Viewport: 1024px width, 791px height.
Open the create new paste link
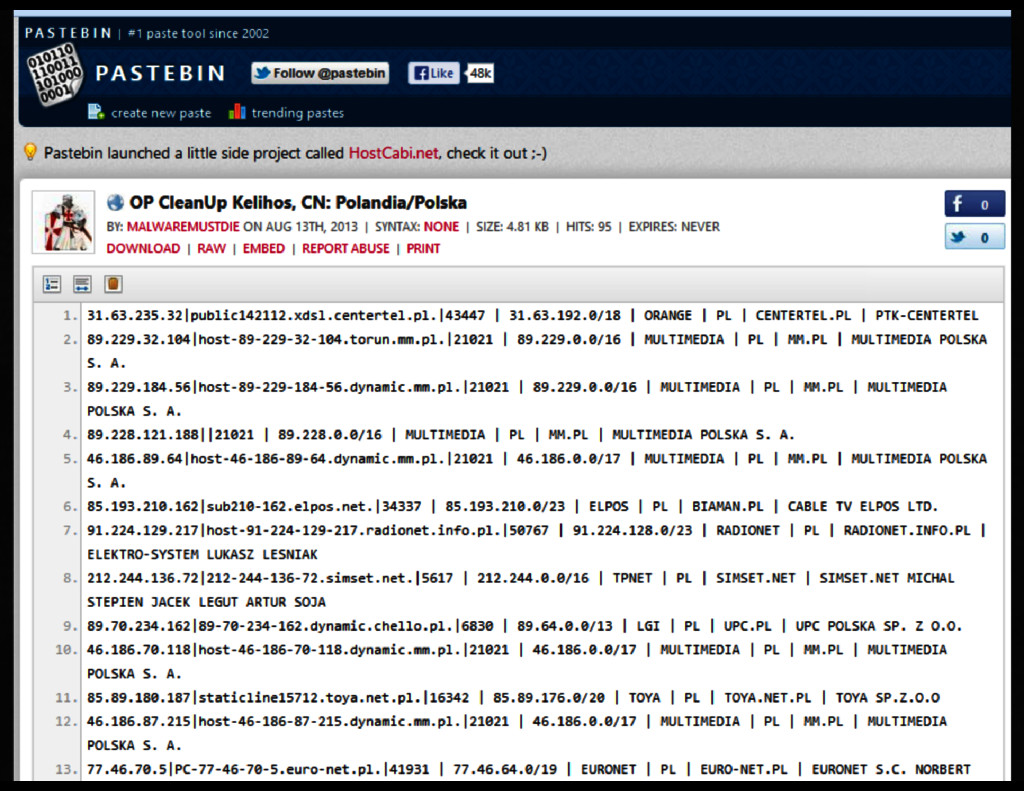click(x=161, y=113)
